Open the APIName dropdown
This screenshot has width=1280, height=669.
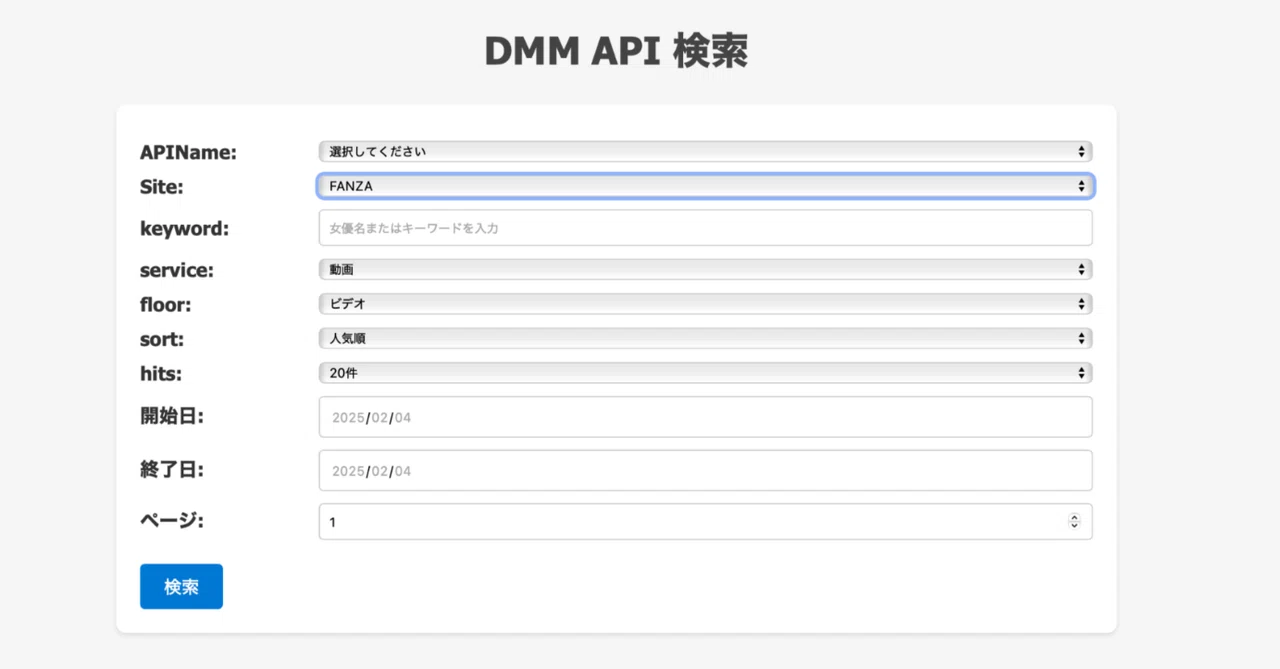(705, 151)
